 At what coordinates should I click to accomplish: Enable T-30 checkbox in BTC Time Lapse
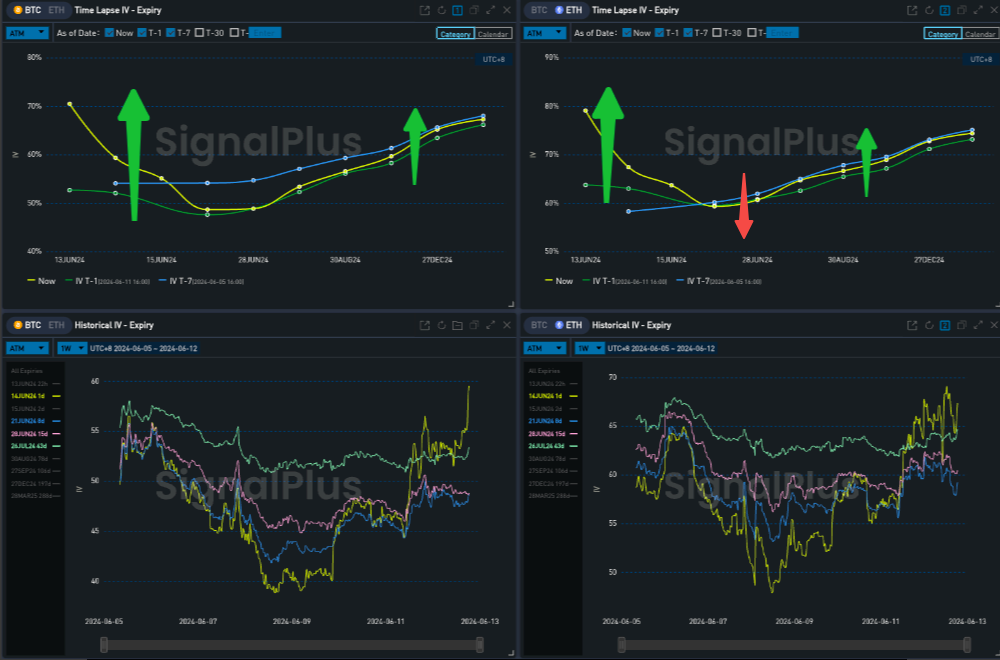pos(200,33)
